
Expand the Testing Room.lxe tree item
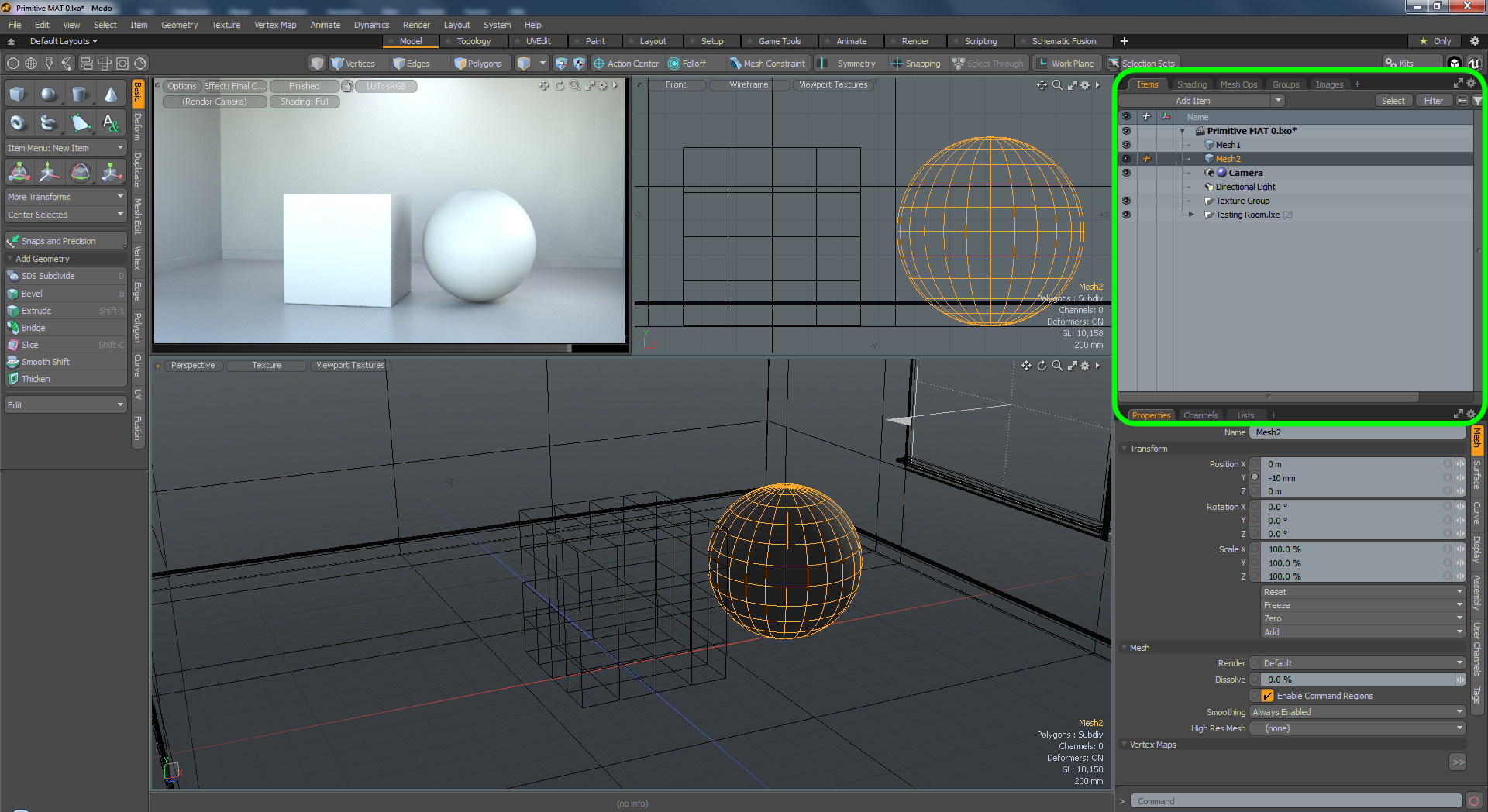1192,215
